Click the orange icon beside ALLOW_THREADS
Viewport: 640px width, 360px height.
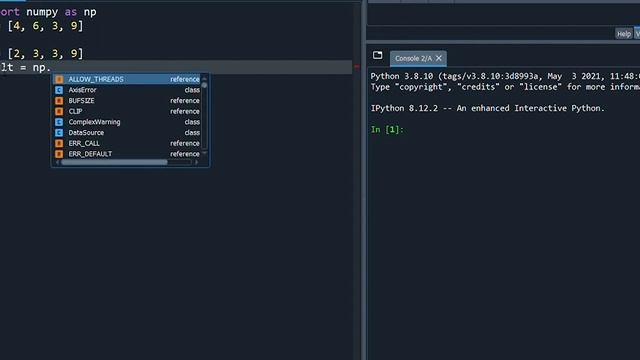pyautogui.click(x=59, y=79)
